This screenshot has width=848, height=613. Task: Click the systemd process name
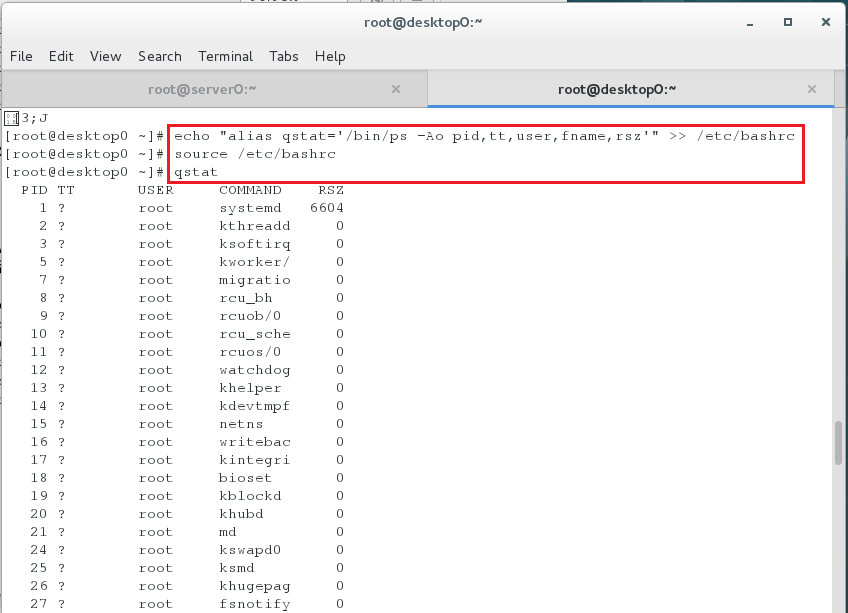coord(250,208)
